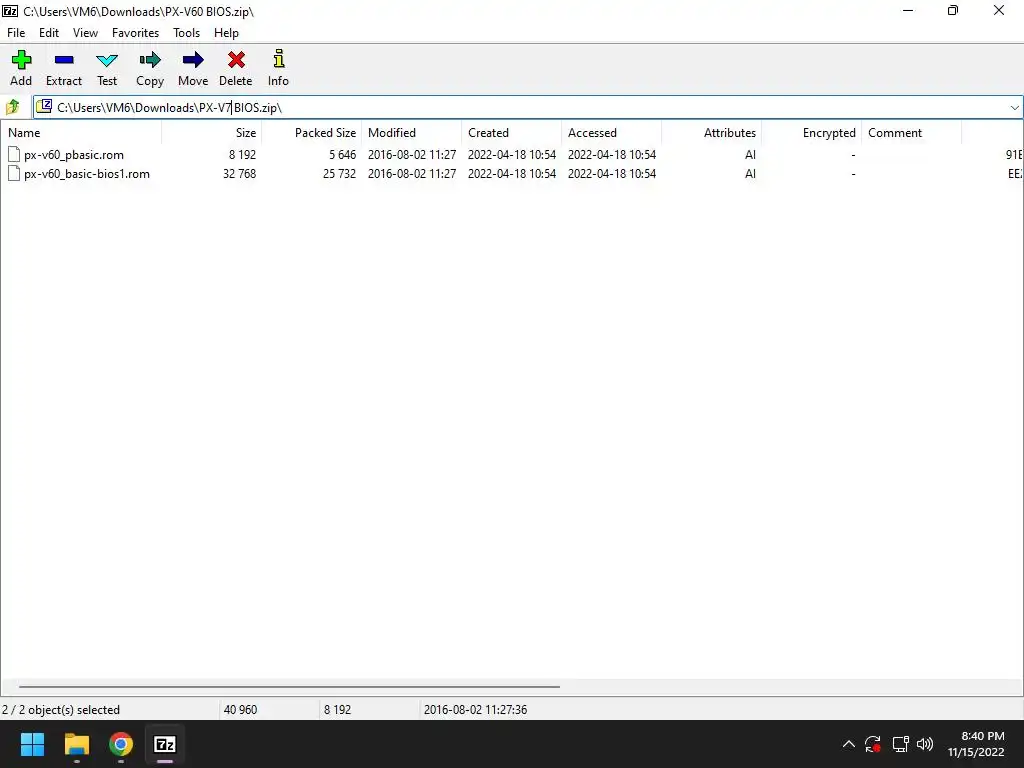Click status text '2 / 2 object(s) selected'
The image size is (1024, 768).
click(61, 710)
